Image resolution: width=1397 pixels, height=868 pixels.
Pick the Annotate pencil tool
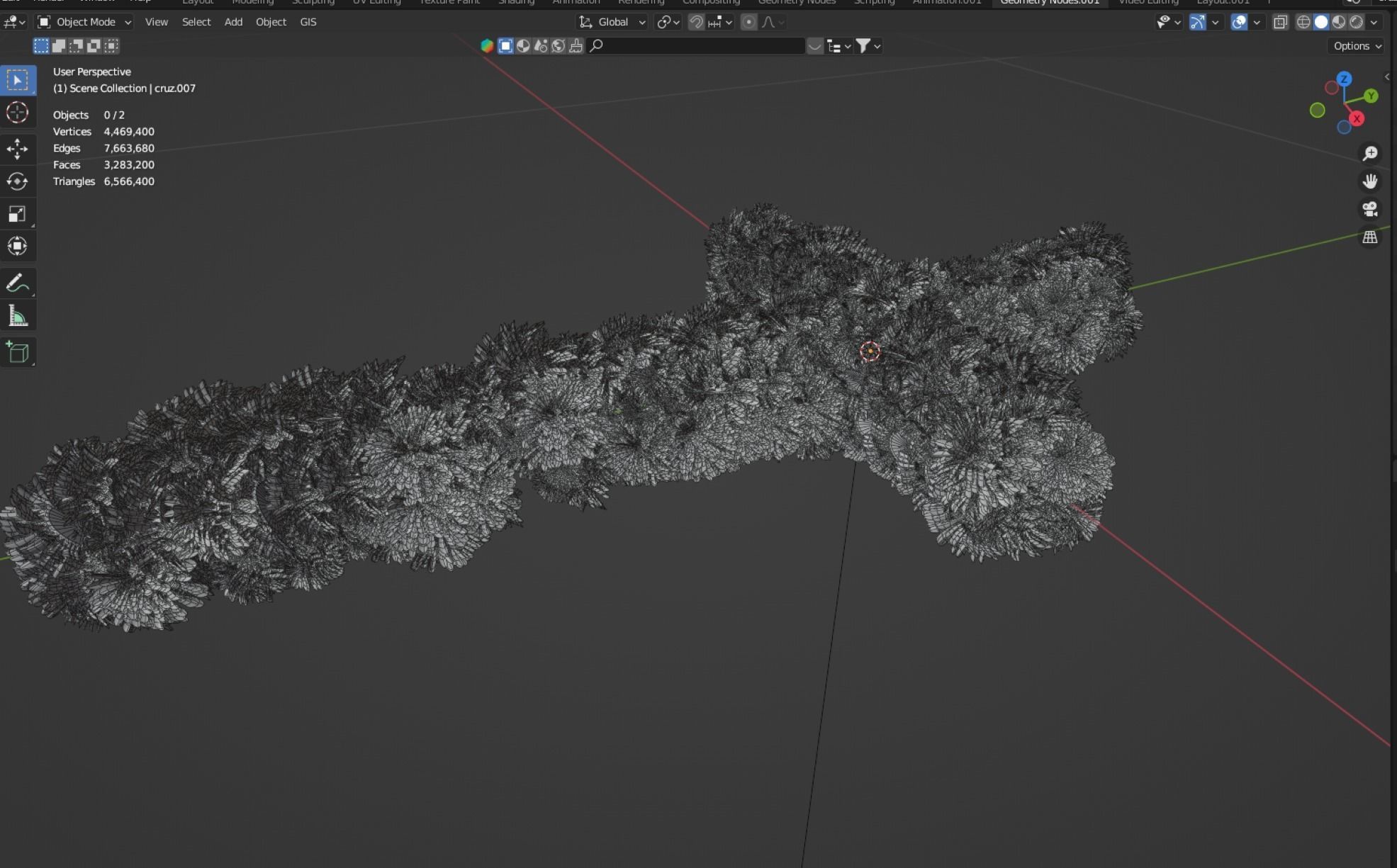pos(17,283)
